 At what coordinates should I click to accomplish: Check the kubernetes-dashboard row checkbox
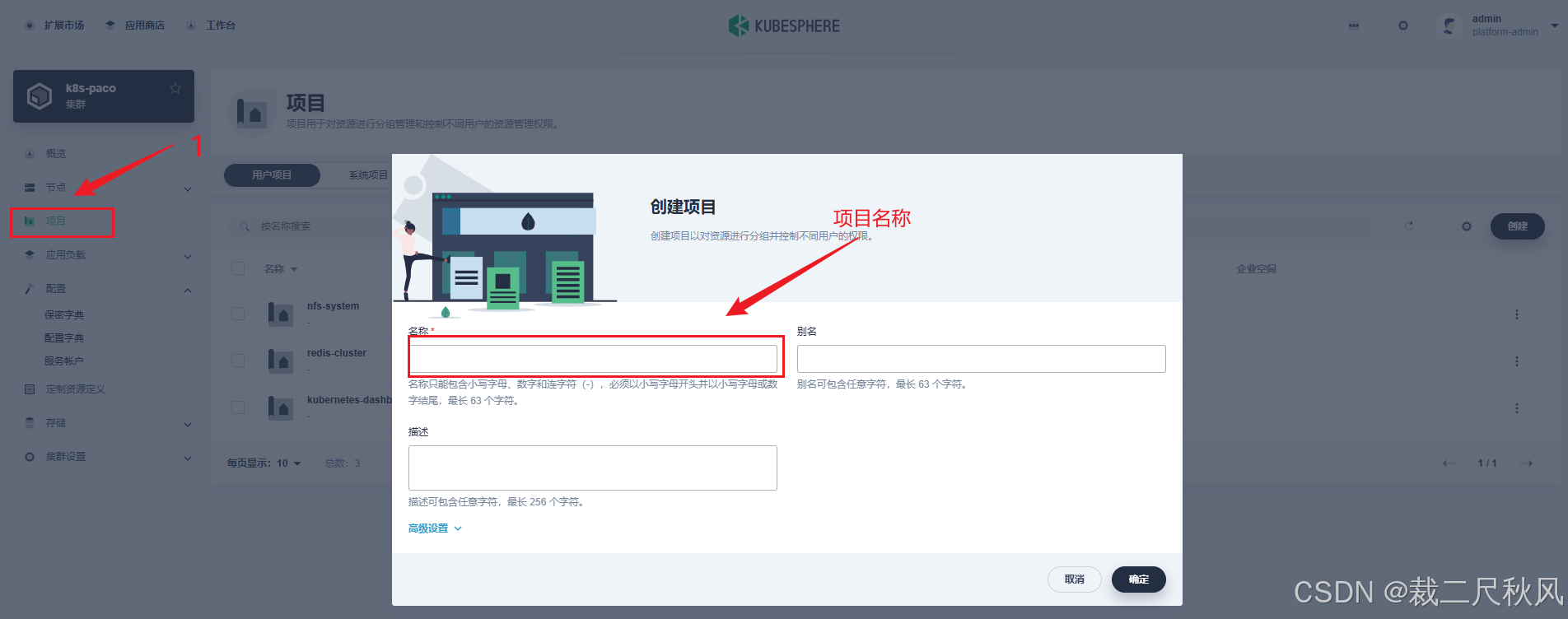coord(238,407)
